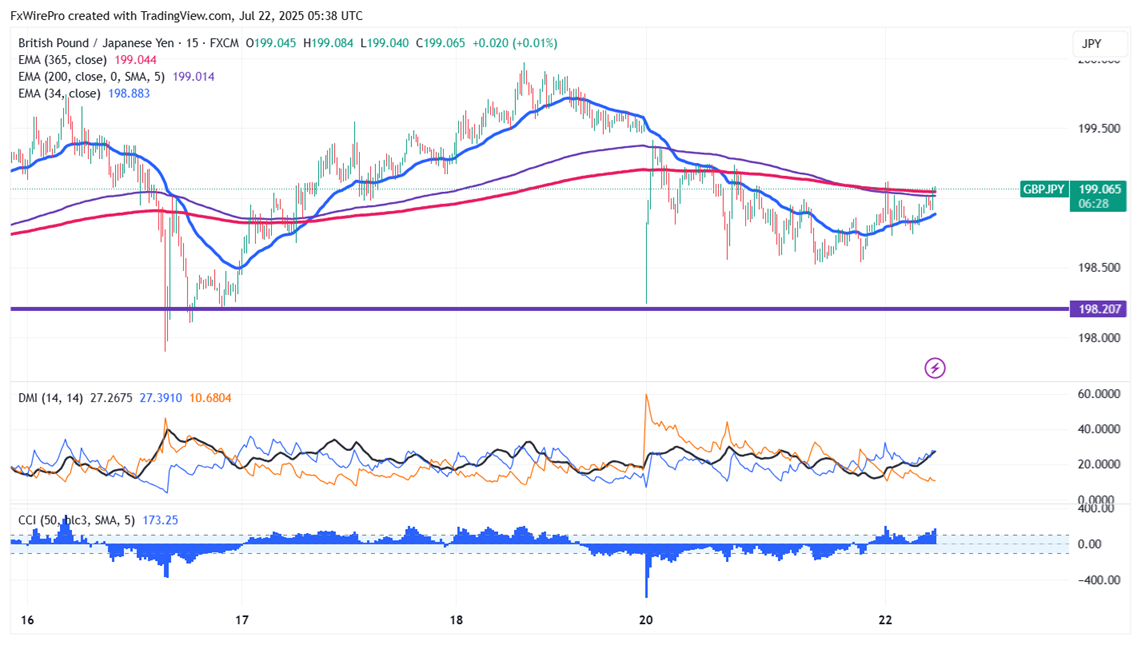The image size is (1134, 646).
Task: Click the high price H199.084 value
Action: pyautogui.click(x=328, y=43)
